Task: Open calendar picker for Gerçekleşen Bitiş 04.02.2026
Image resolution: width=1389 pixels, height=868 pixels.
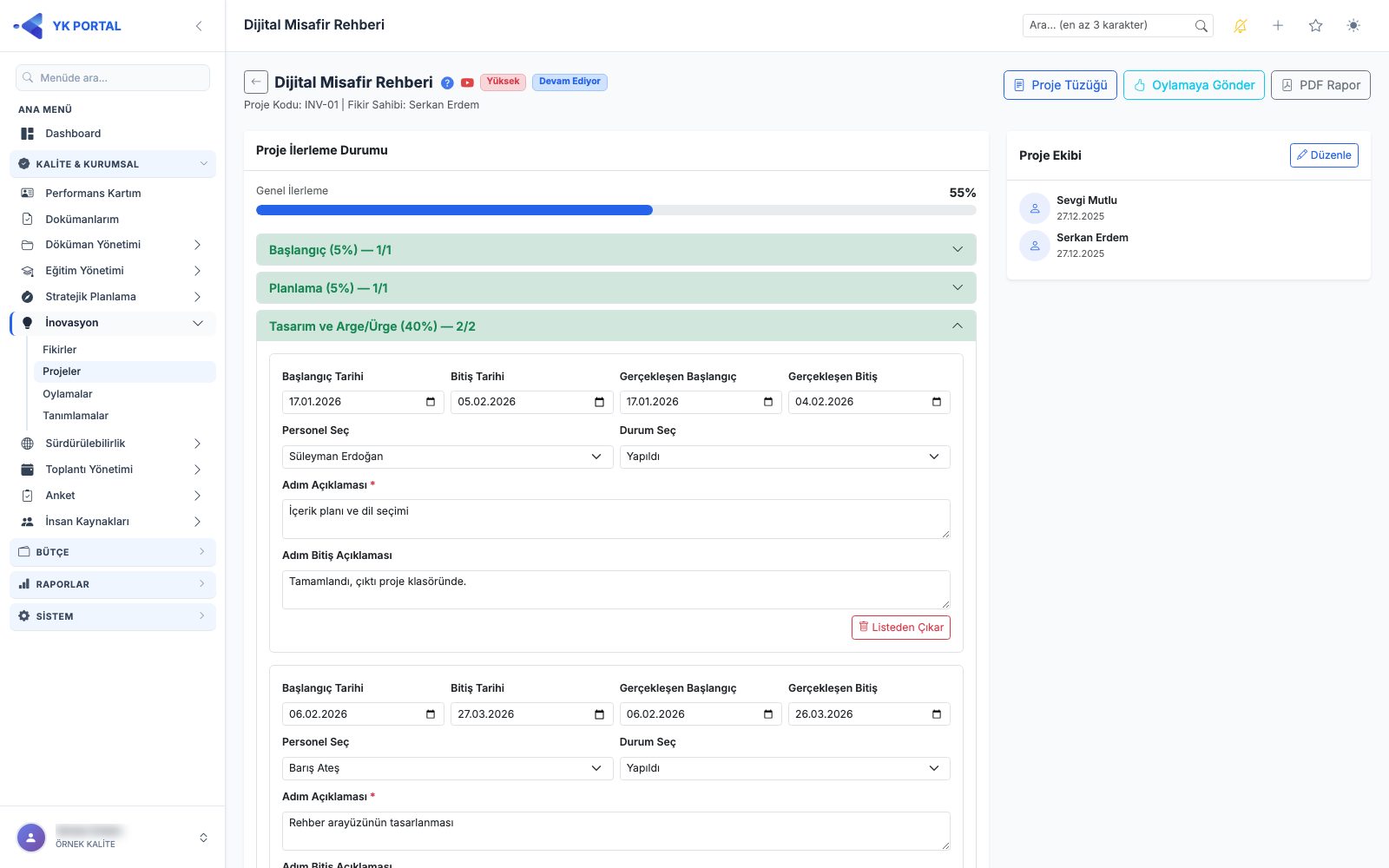Action: point(937,402)
